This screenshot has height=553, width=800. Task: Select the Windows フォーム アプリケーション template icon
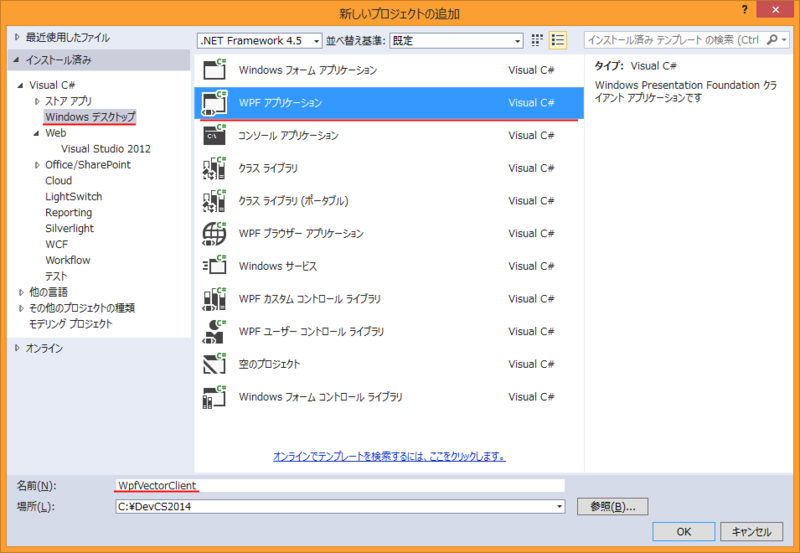pyautogui.click(x=214, y=70)
